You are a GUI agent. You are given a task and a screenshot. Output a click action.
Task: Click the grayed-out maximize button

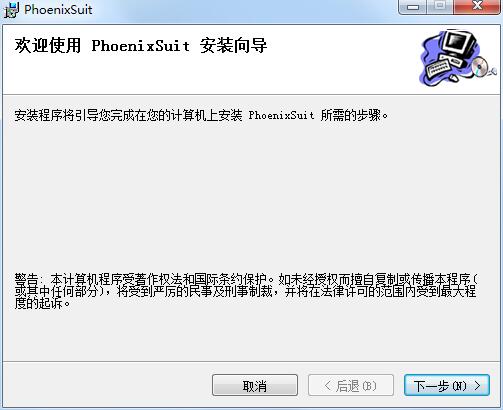[x=440, y=7]
